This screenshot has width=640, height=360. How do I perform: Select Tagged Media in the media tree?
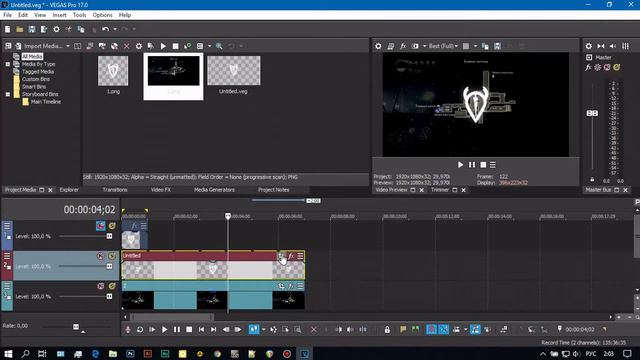[38, 72]
